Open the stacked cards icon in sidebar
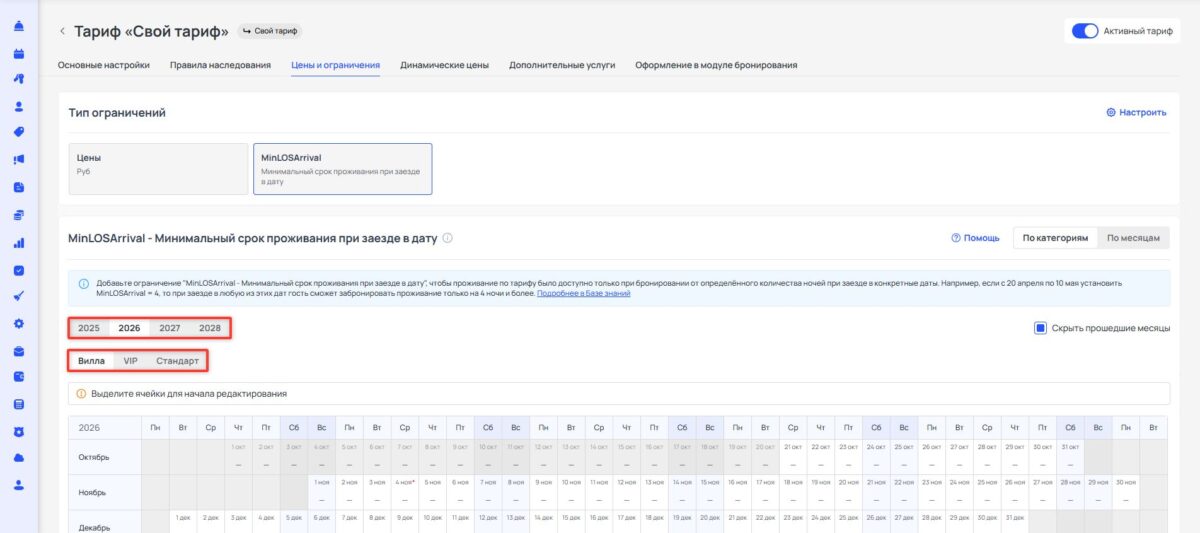1200x533 pixels. point(19,214)
